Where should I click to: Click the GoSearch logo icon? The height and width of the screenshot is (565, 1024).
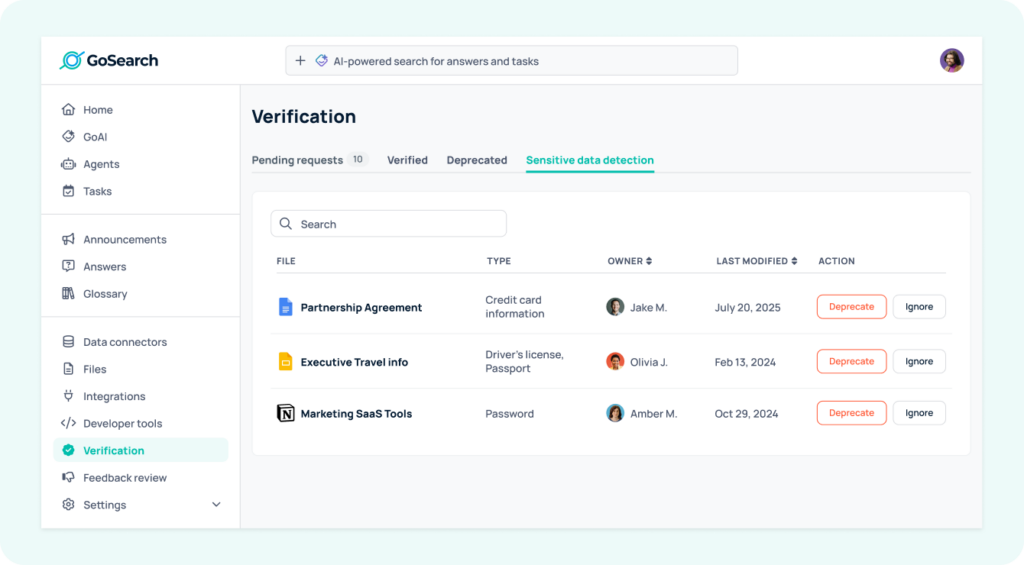click(71, 61)
